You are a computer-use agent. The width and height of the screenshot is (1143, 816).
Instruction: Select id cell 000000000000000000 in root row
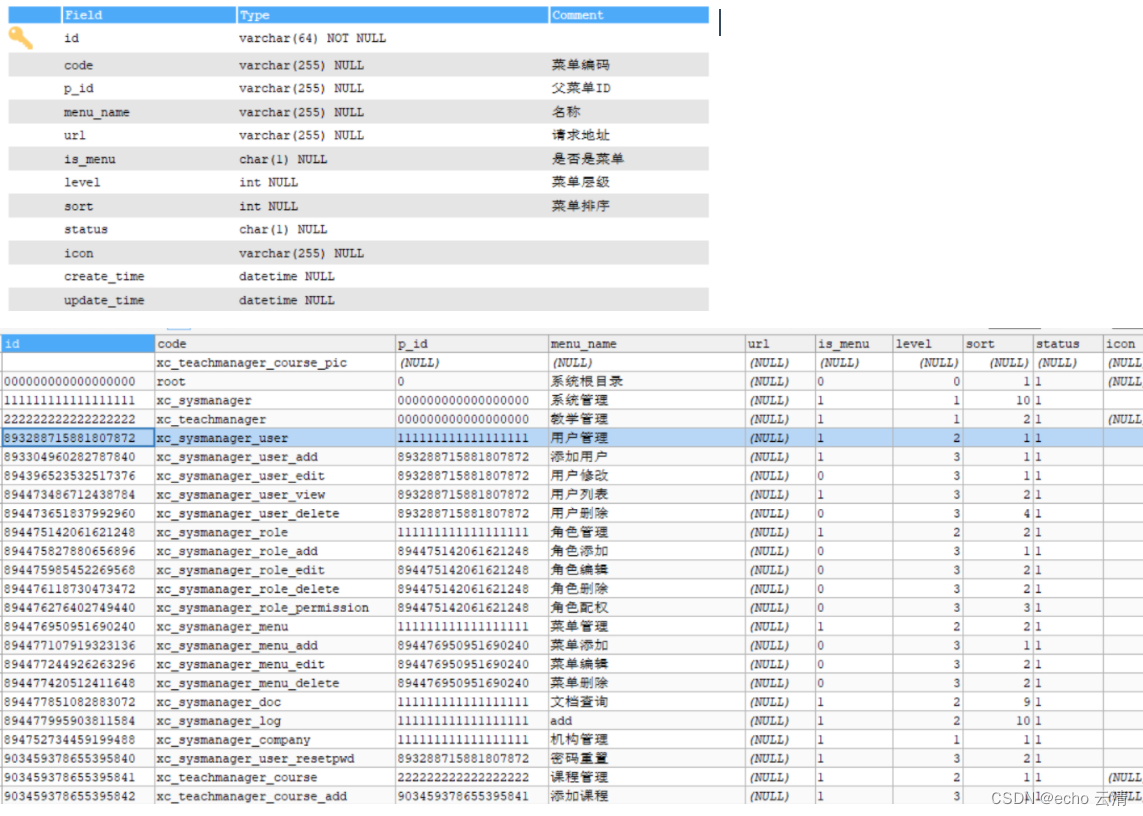point(77,381)
